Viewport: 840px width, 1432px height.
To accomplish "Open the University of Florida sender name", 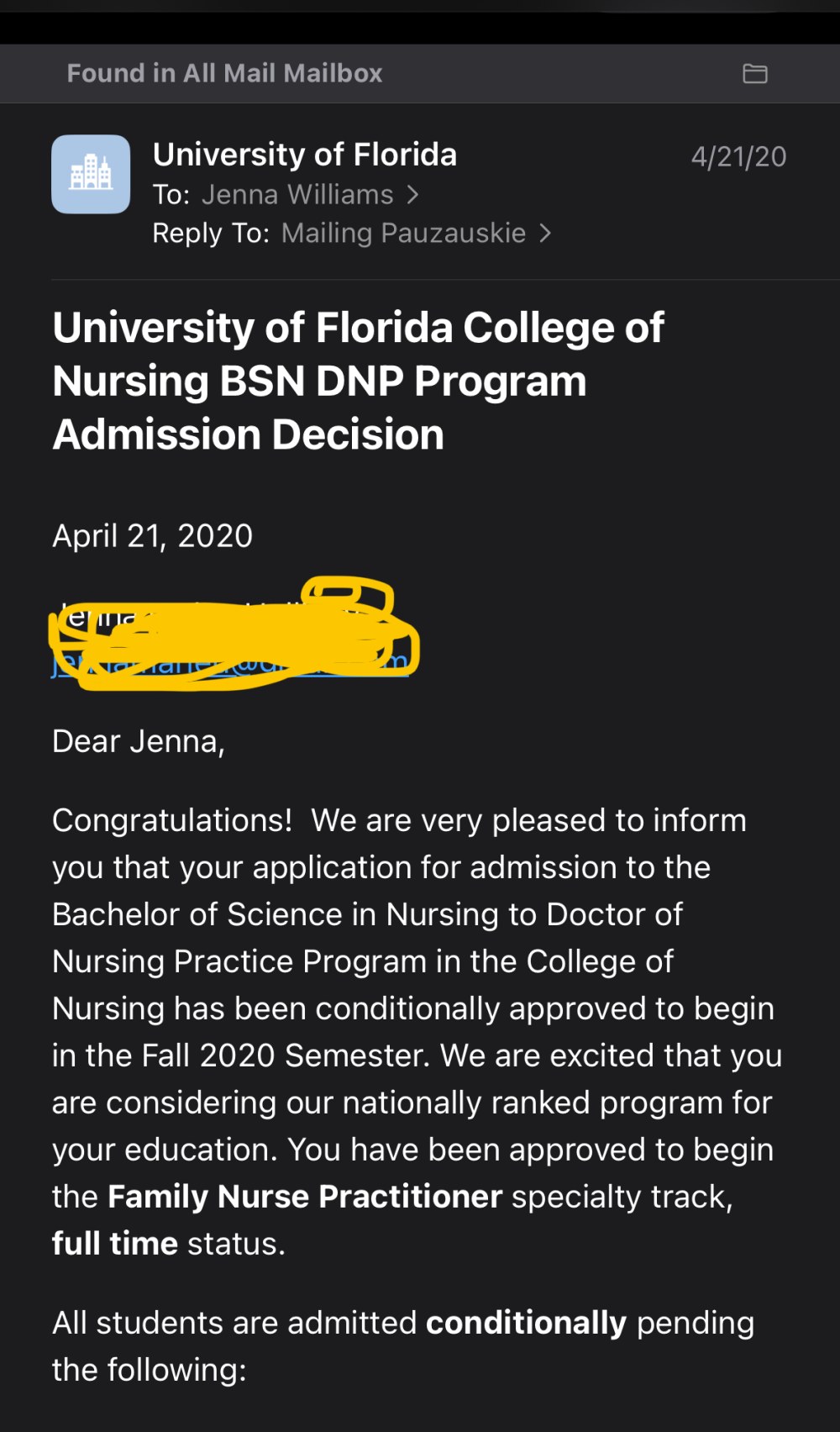I will tap(305, 155).
